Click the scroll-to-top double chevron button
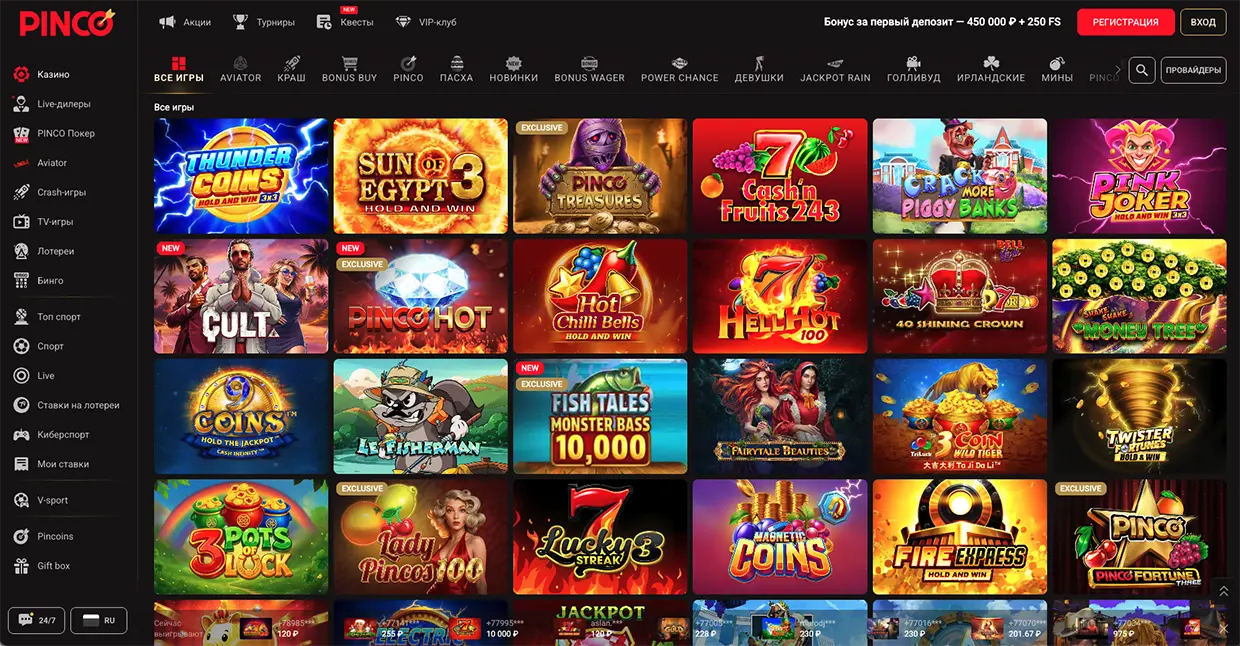 pyautogui.click(x=1223, y=592)
